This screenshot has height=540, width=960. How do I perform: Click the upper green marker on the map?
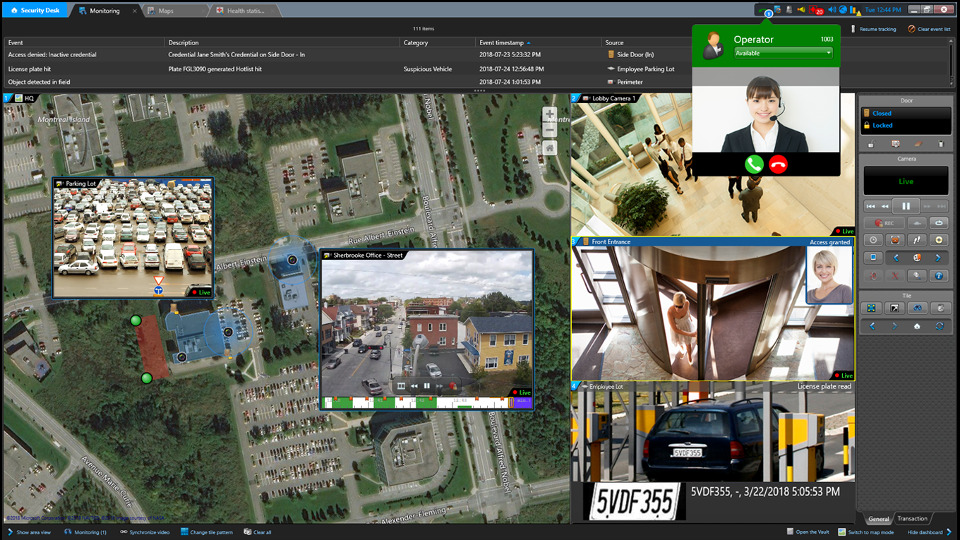tap(135, 320)
